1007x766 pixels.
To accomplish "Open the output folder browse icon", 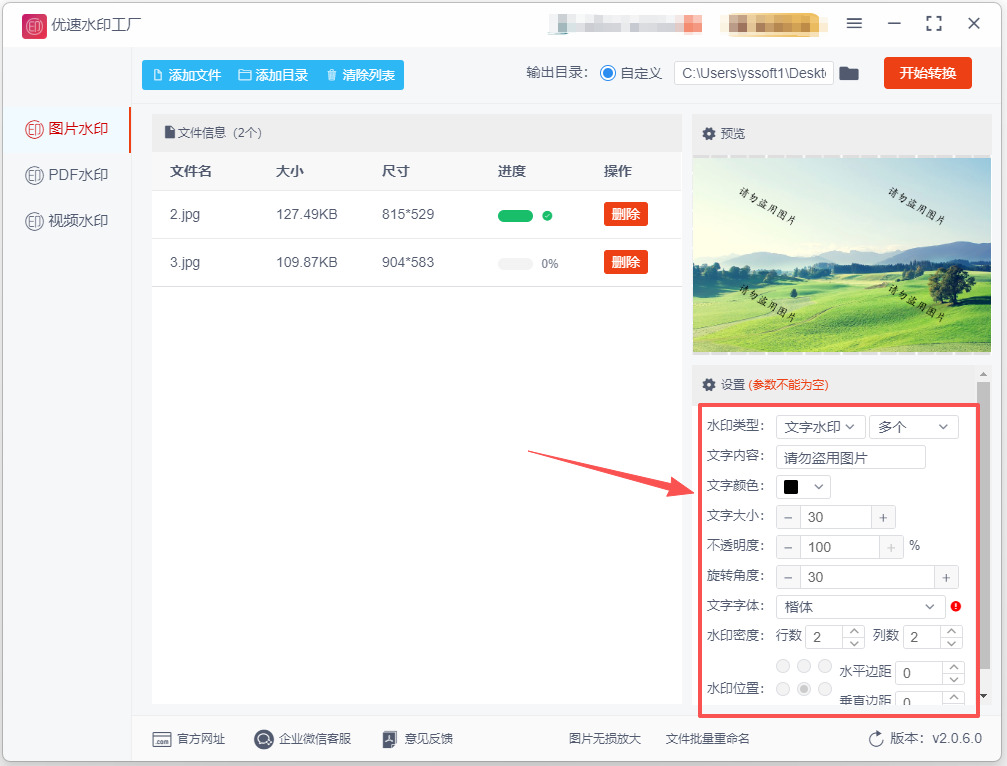I will tap(849, 73).
